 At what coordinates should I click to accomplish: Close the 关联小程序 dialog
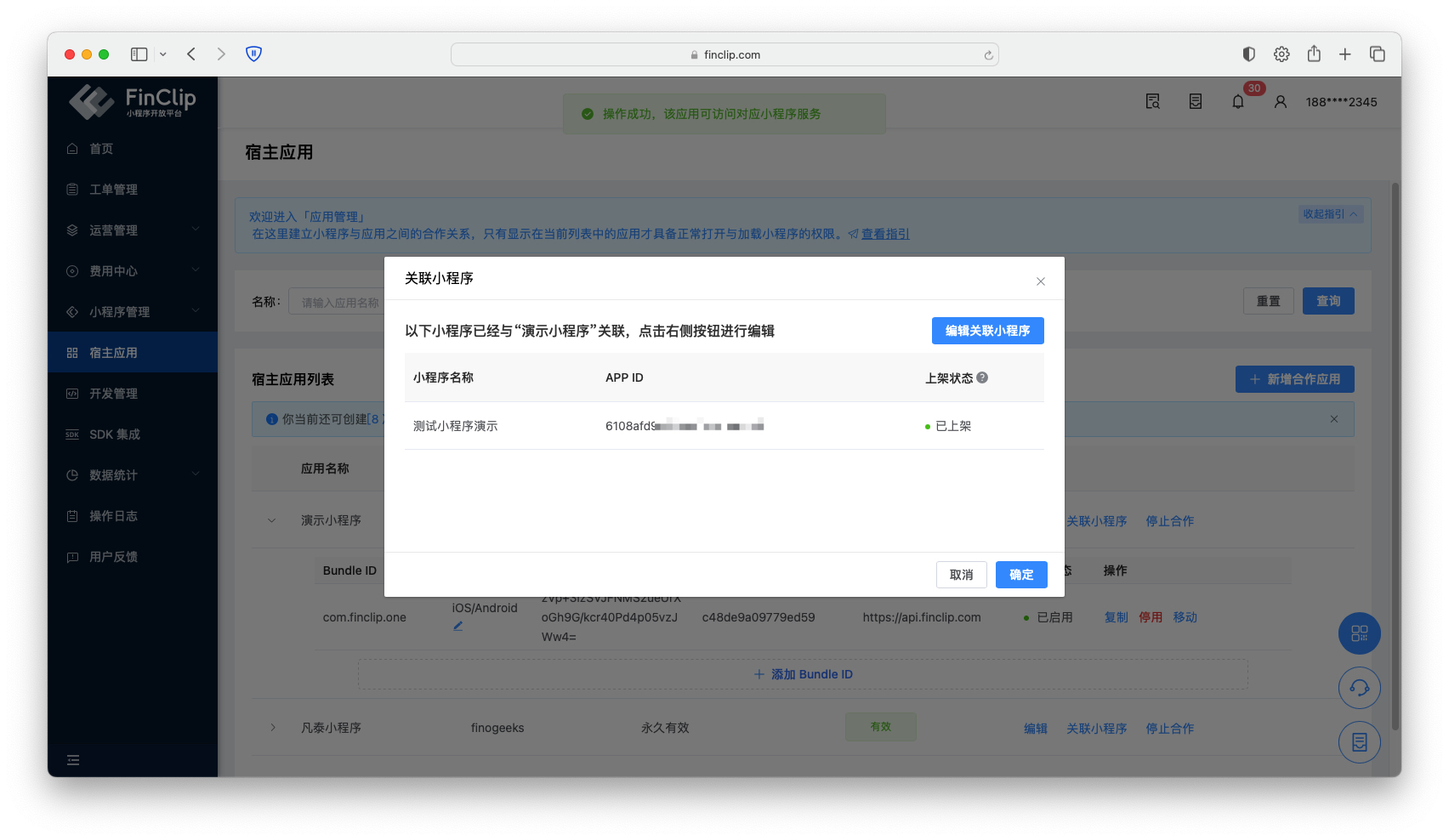pyautogui.click(x=1040, y=281)
